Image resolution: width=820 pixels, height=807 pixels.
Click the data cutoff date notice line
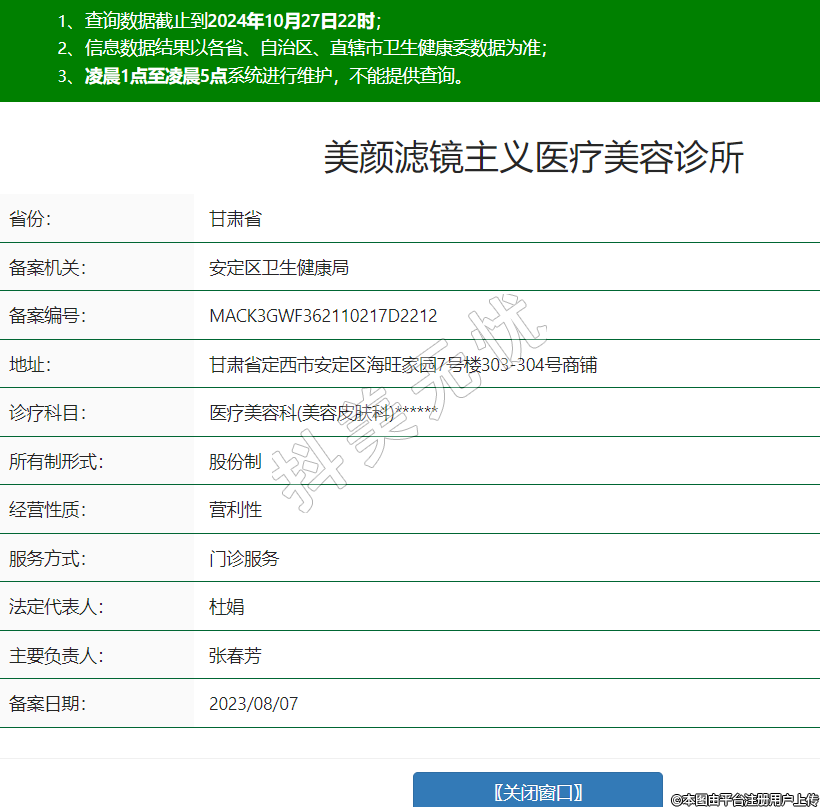(x=220, y=20)
